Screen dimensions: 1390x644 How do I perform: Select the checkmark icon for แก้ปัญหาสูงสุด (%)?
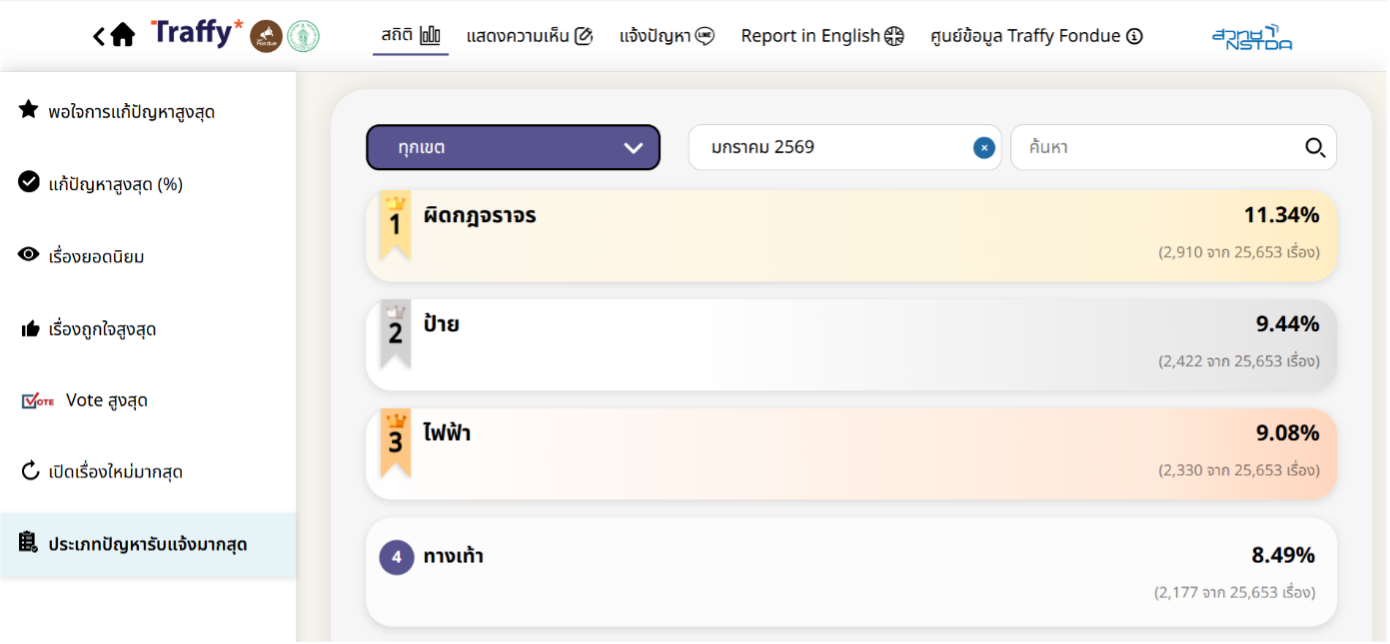click(x=29, y=182)
